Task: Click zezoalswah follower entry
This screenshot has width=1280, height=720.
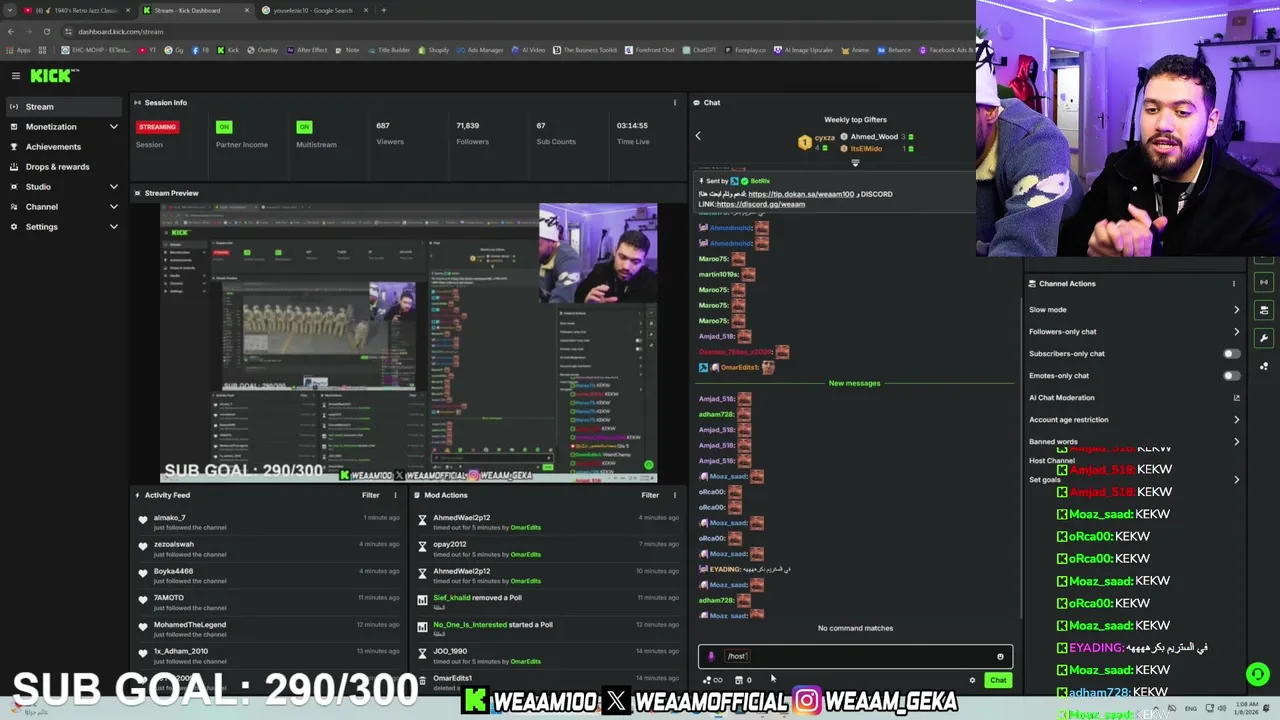Action: tap(268, 548)
